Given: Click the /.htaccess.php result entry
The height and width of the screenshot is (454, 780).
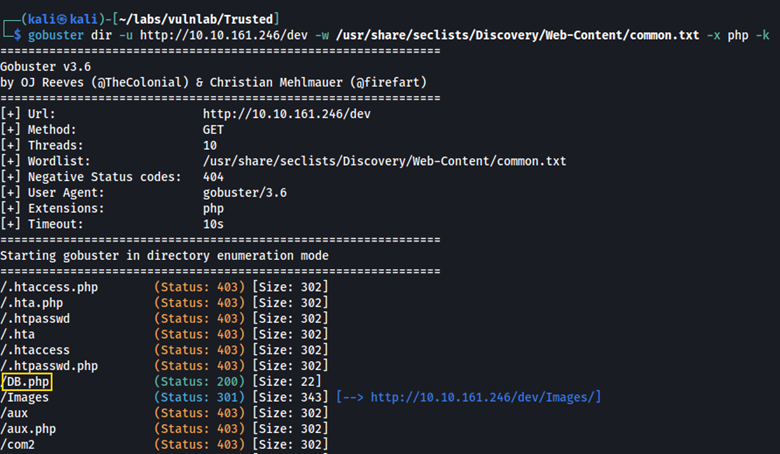Looking at the screenshot, I should tap(49, 287).
